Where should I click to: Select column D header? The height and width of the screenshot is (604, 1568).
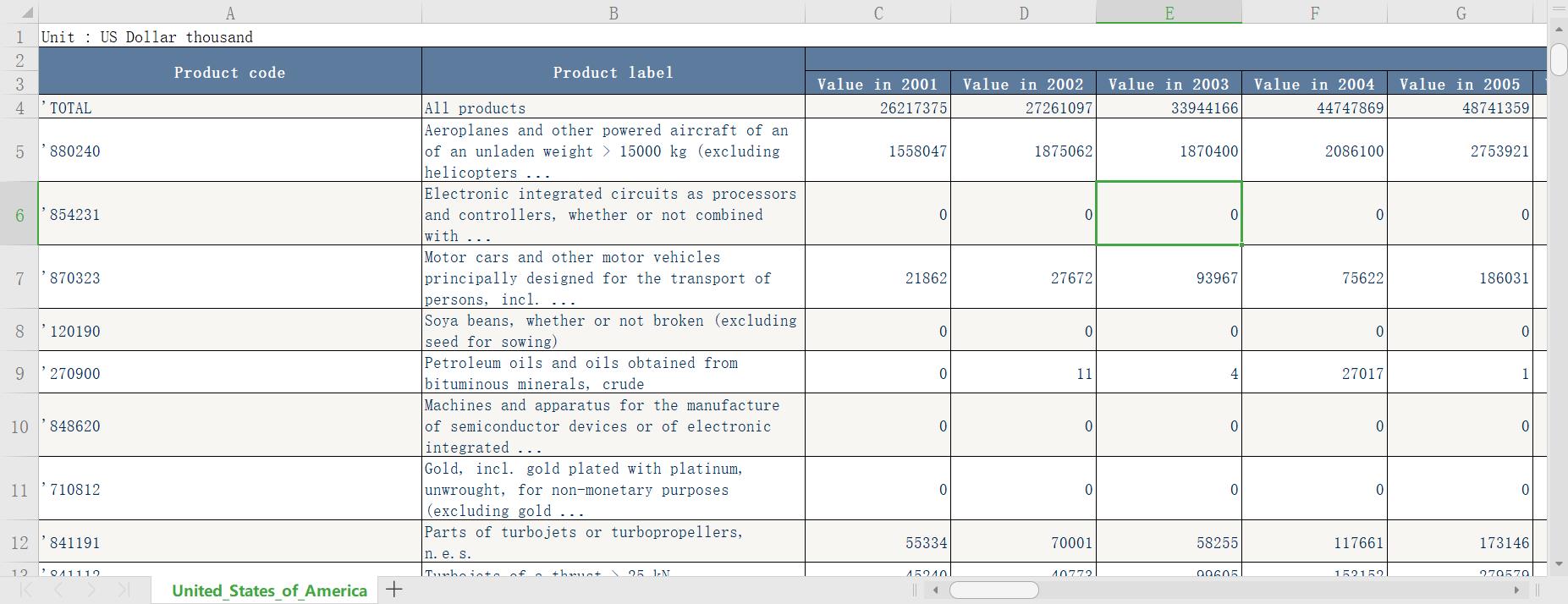click(x=1024, y=13)
